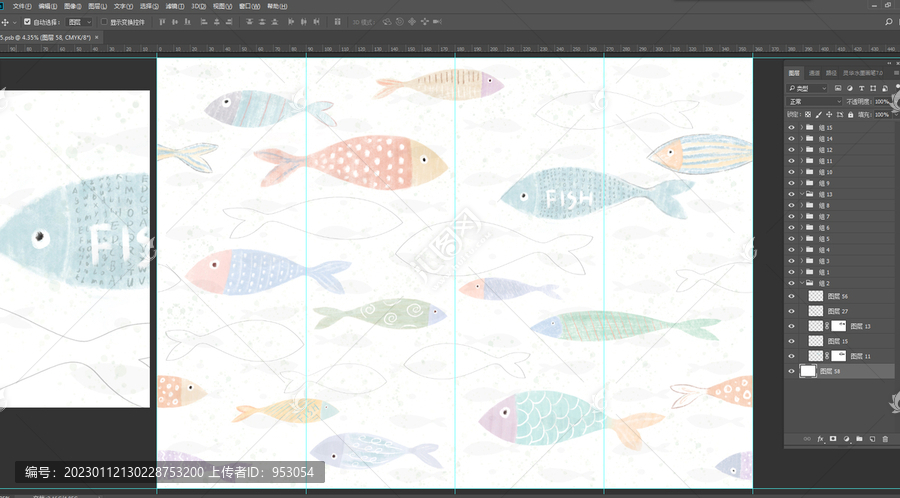Select the layer 图层 58 thumbnail

point(808,371)
